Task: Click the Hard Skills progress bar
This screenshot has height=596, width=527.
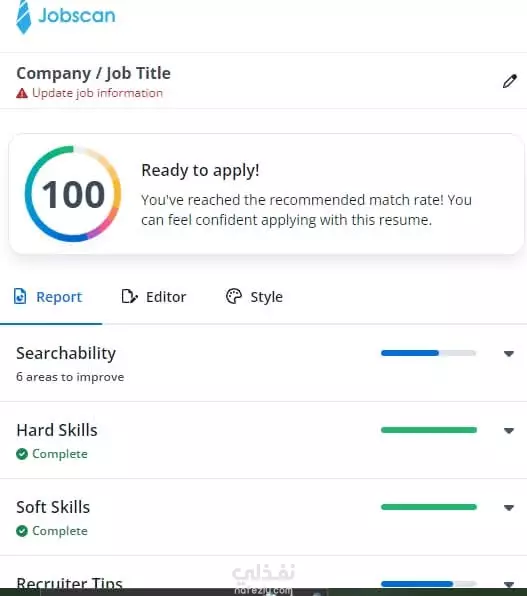Action: pos(429,430)
